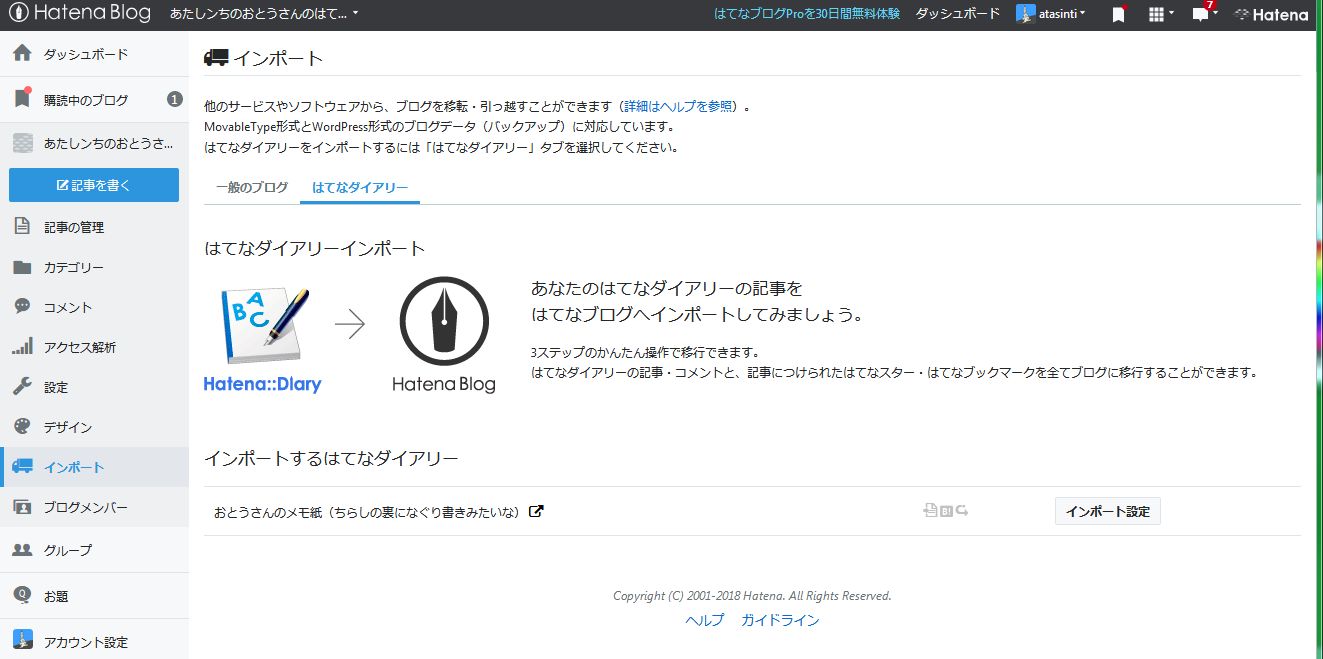This screenshot has width=1323, height=659.
Task: Click the truck icon beside インポート in sidebar
Action: pyautogui.click(x=22, y=467)
